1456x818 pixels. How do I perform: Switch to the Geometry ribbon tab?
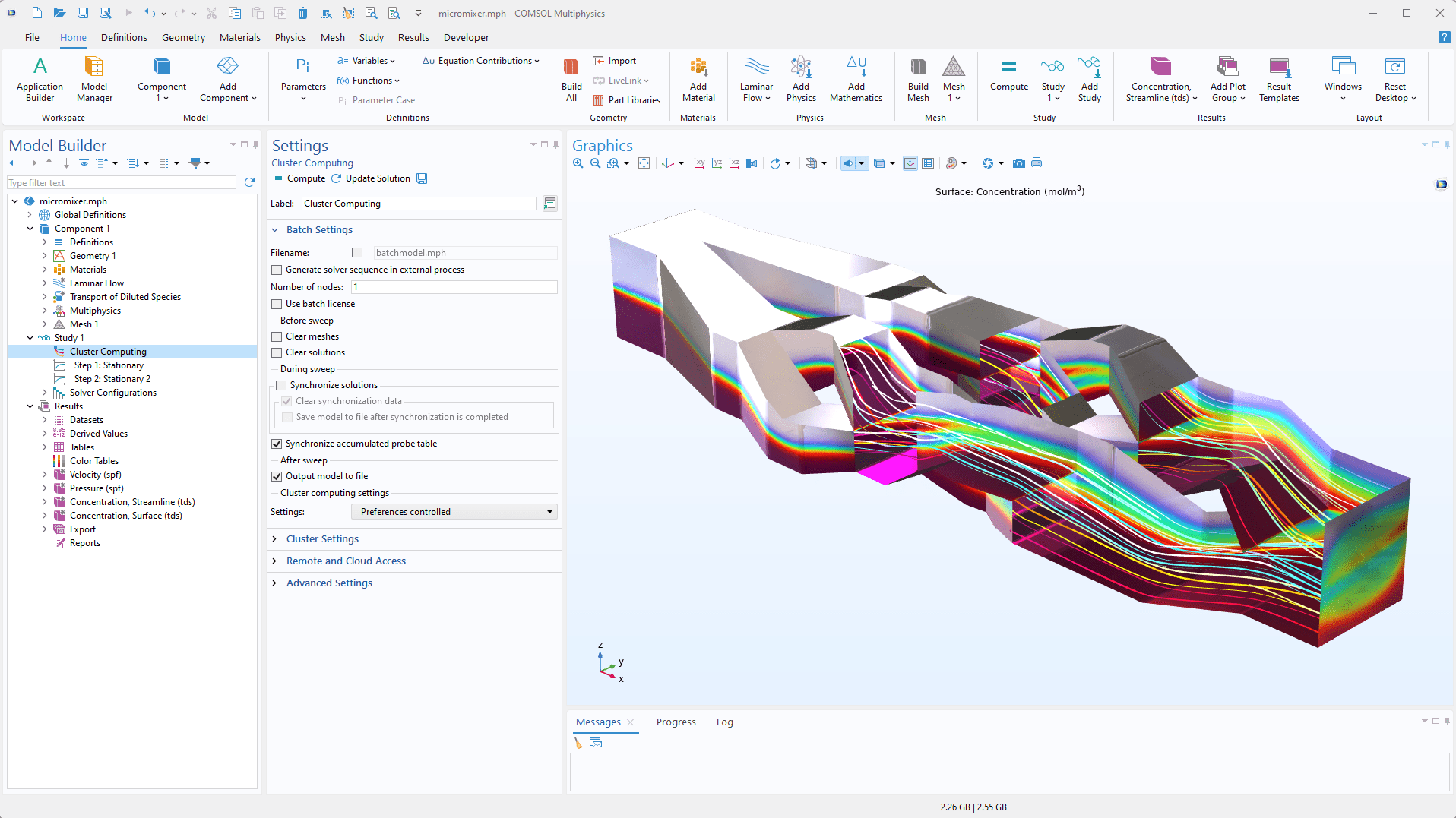[183, 37]
